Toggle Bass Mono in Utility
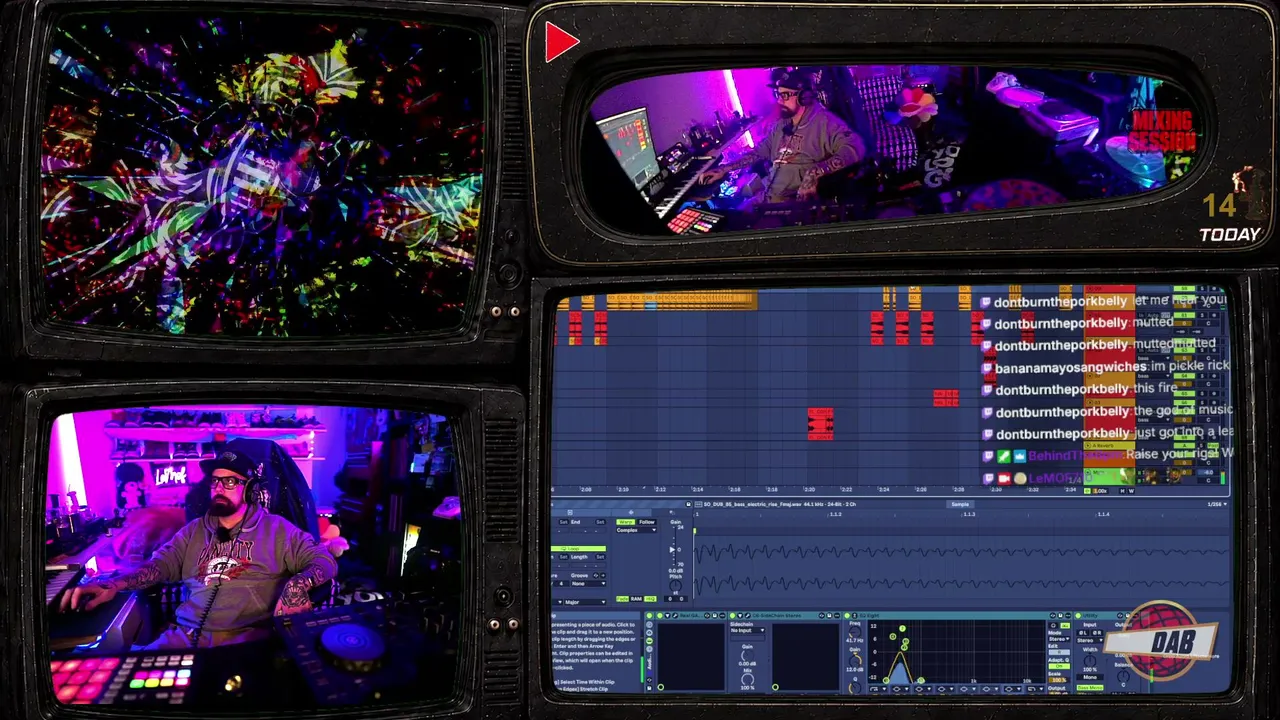 click(x=1090, y=688)
